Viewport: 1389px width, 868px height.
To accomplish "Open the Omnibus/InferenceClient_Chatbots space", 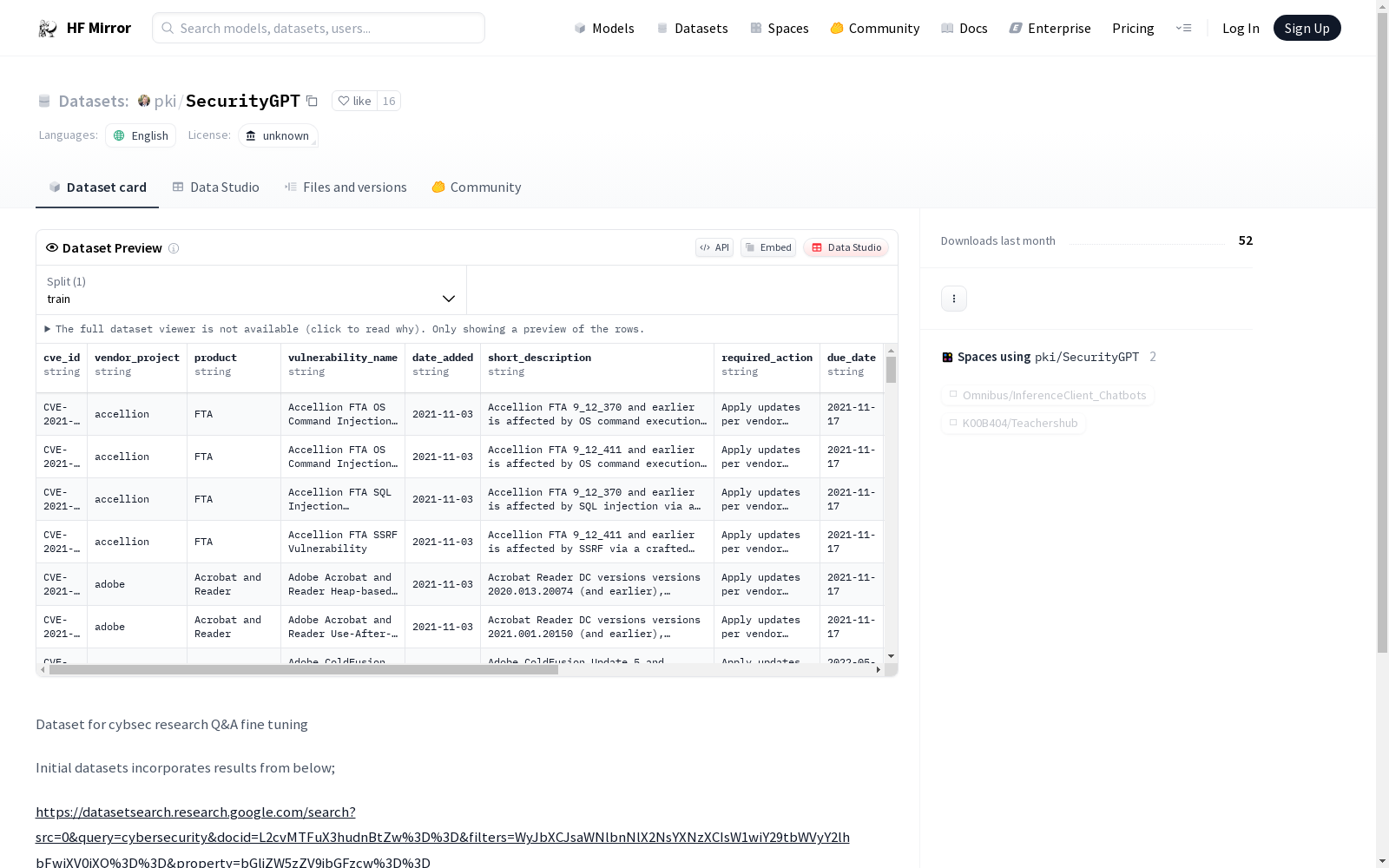I will (x=1047, y=395).
